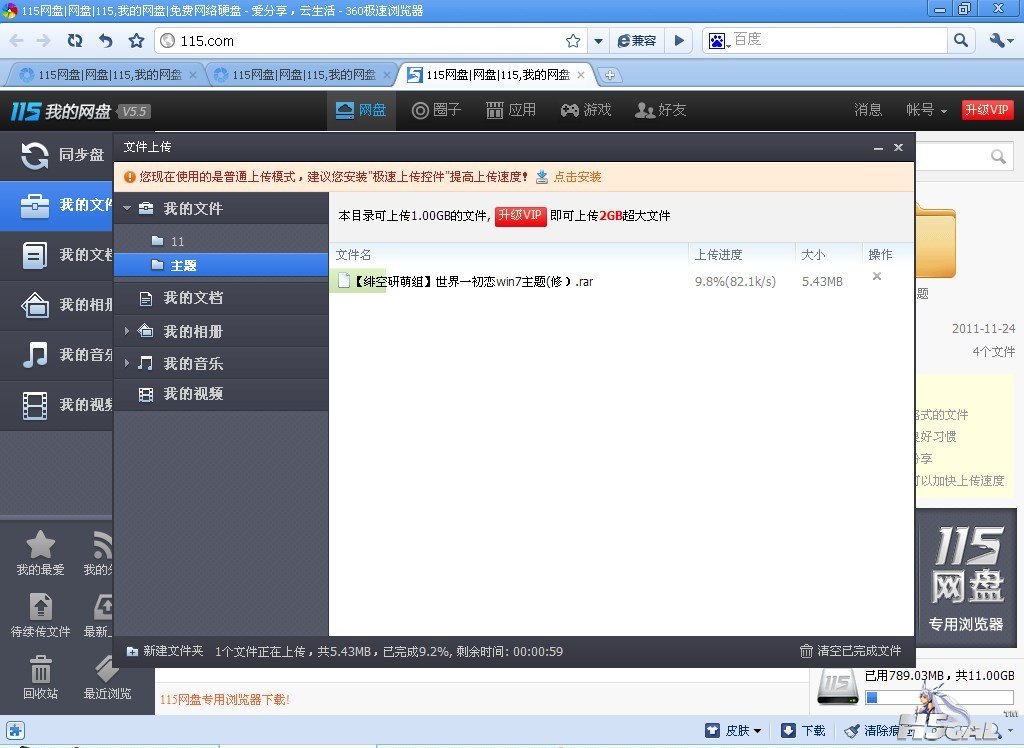The width and height of the screenshot is (1024, 748).
Task: Click the page search magnifier behind the dialog
Action: [998, 157]
